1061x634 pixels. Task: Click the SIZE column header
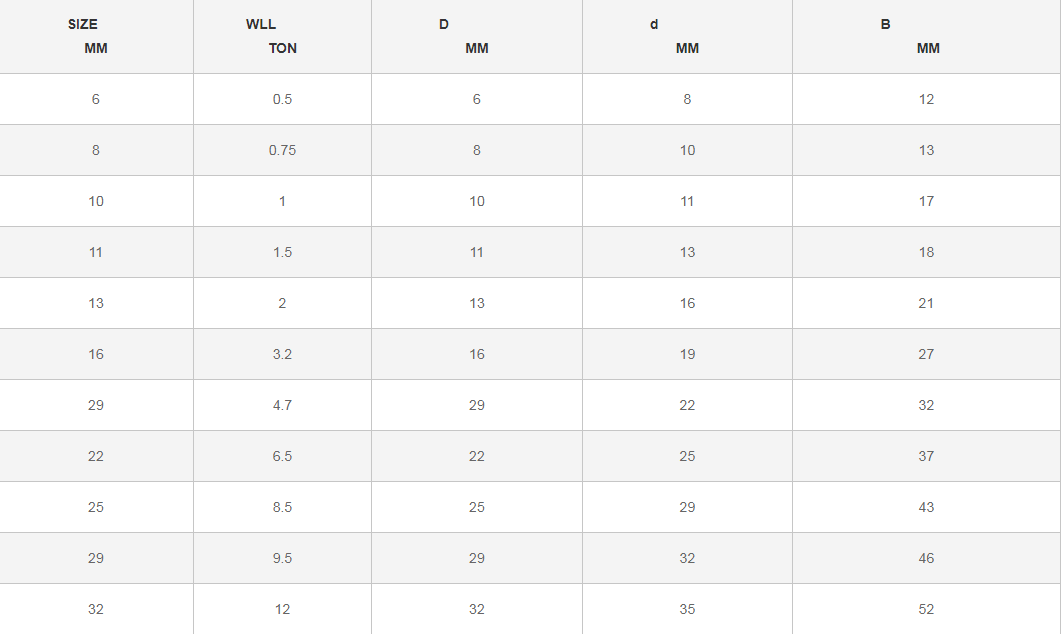(83, 24)
